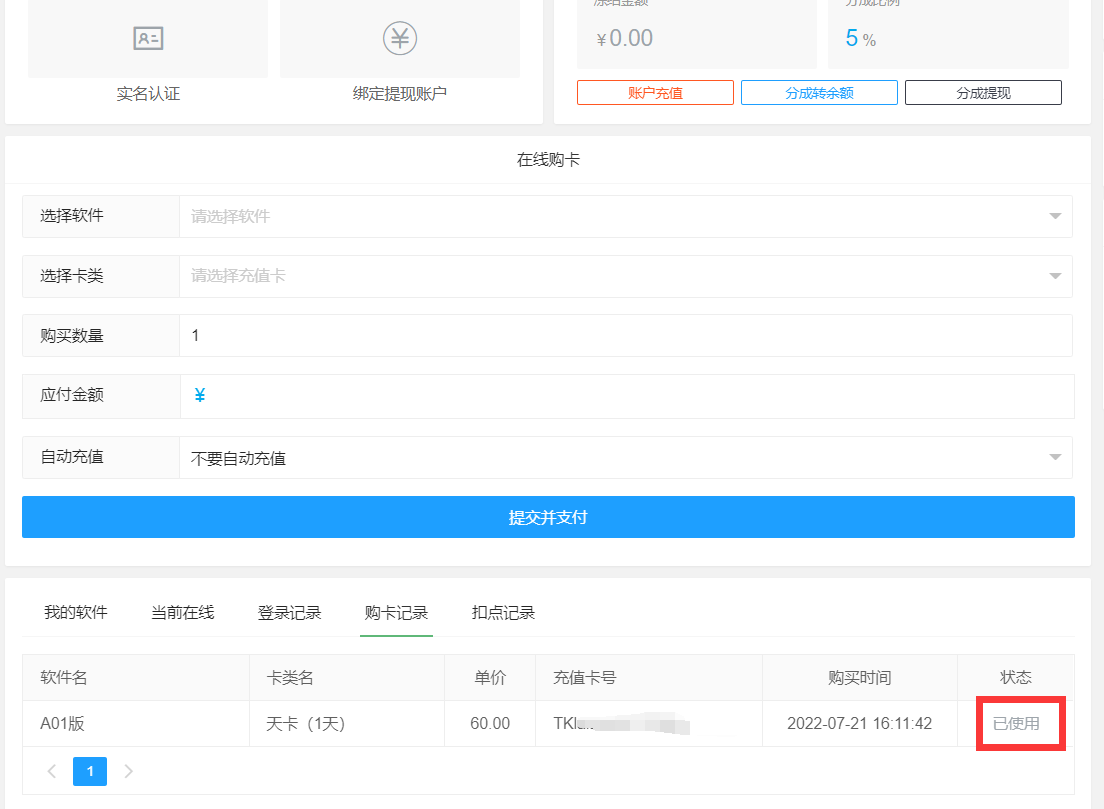Switch to the 当前在线 tab
Viewport: 1104px width, 809px height.
point(182,613)
